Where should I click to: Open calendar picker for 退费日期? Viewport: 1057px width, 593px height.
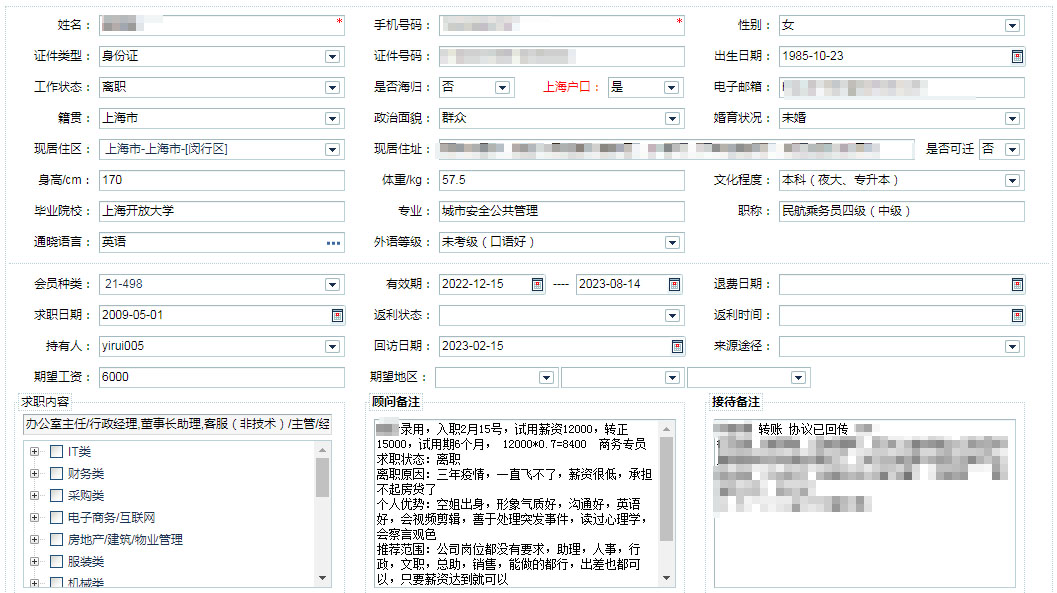1017,284
